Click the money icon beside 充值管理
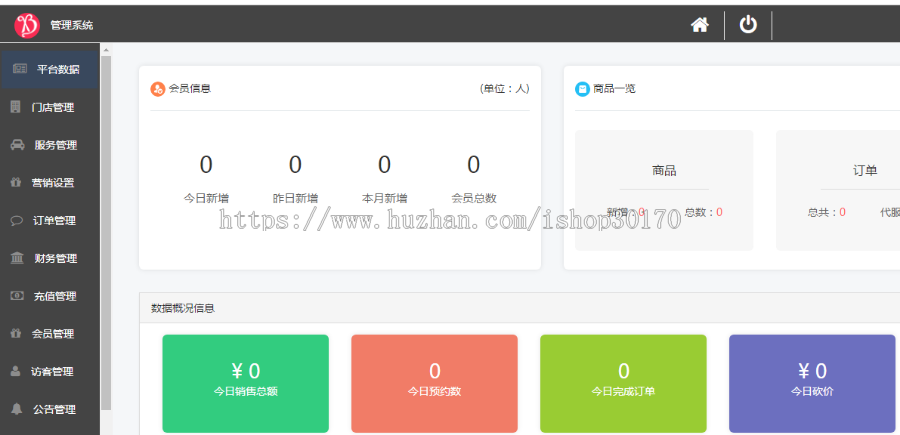900x435 pixels. pos(17,296)
